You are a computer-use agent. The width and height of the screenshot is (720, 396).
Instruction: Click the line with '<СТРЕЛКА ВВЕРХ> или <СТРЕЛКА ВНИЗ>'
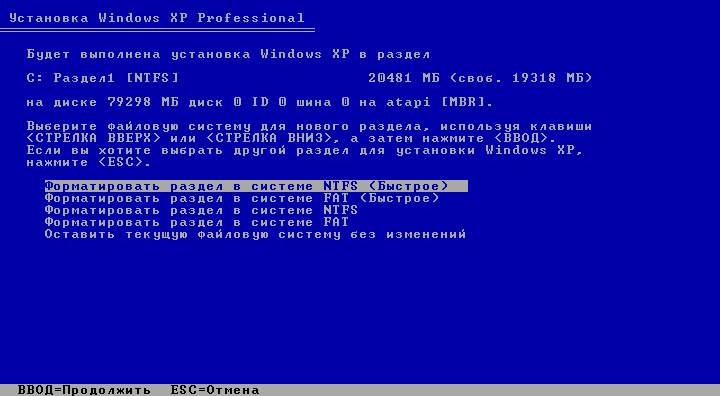[291, 138]
